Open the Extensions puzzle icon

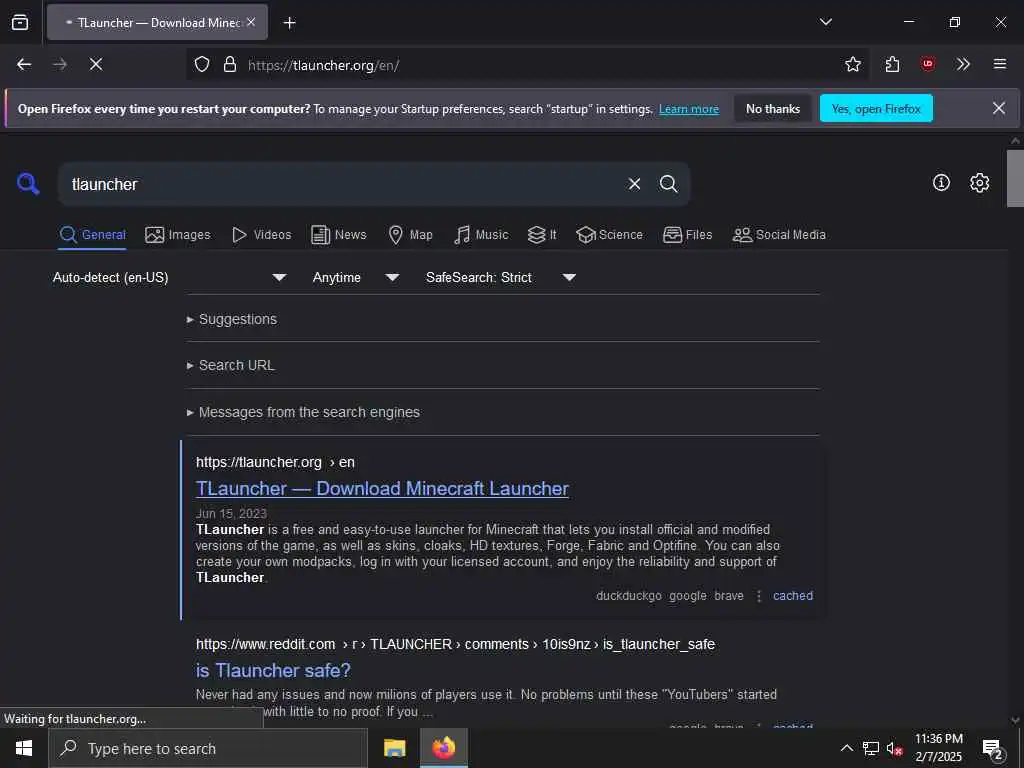892,64
